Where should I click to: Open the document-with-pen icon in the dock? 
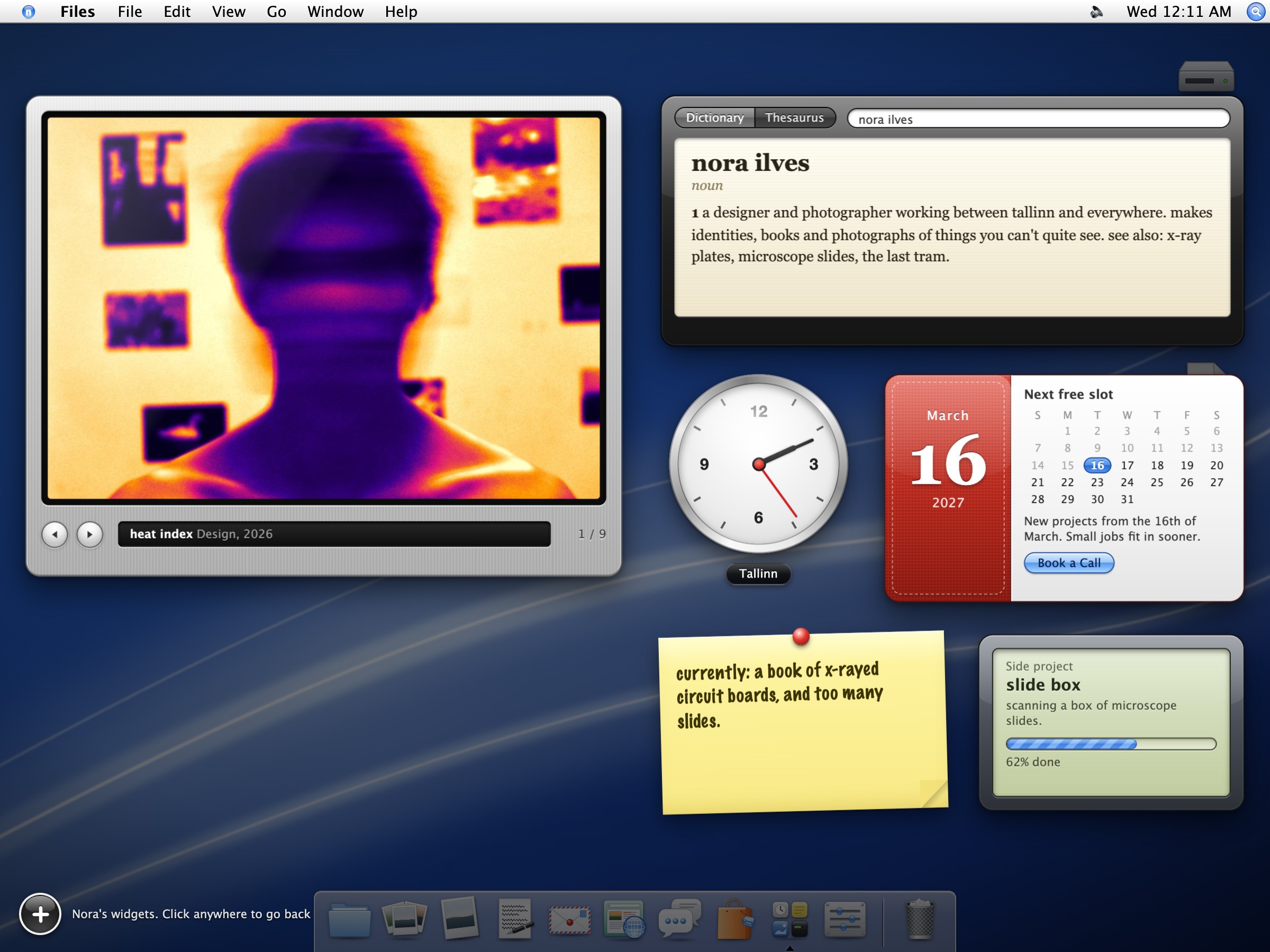point(515,919)
